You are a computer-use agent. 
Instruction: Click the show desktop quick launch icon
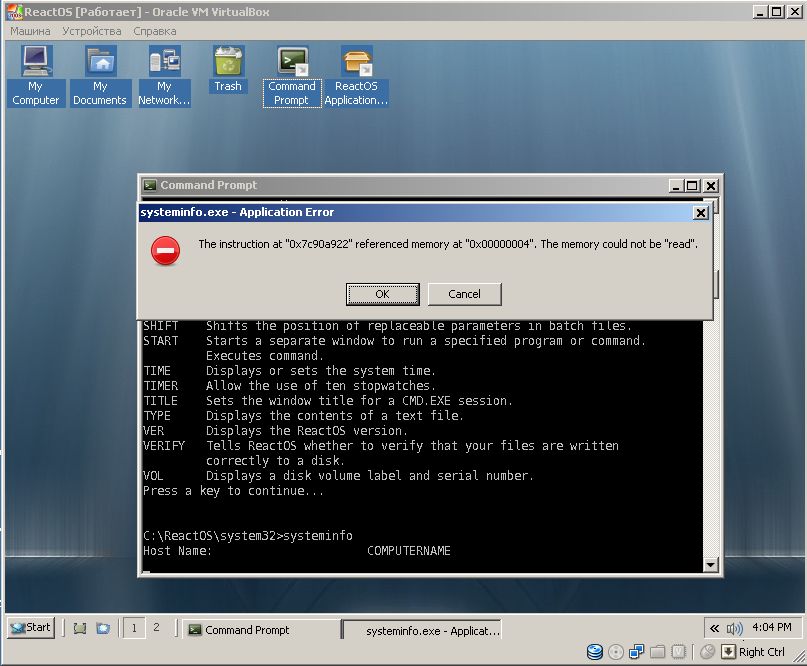tap(80, 628)
